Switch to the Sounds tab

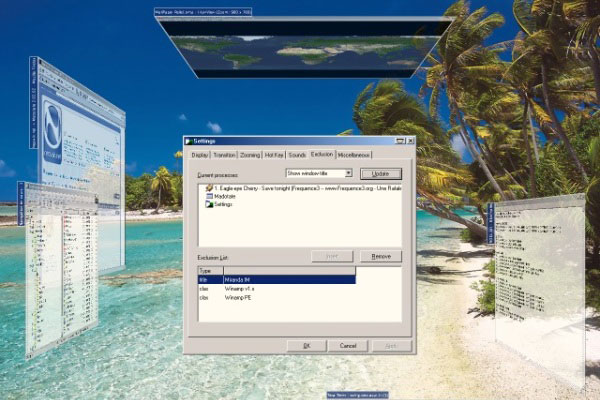297,155
